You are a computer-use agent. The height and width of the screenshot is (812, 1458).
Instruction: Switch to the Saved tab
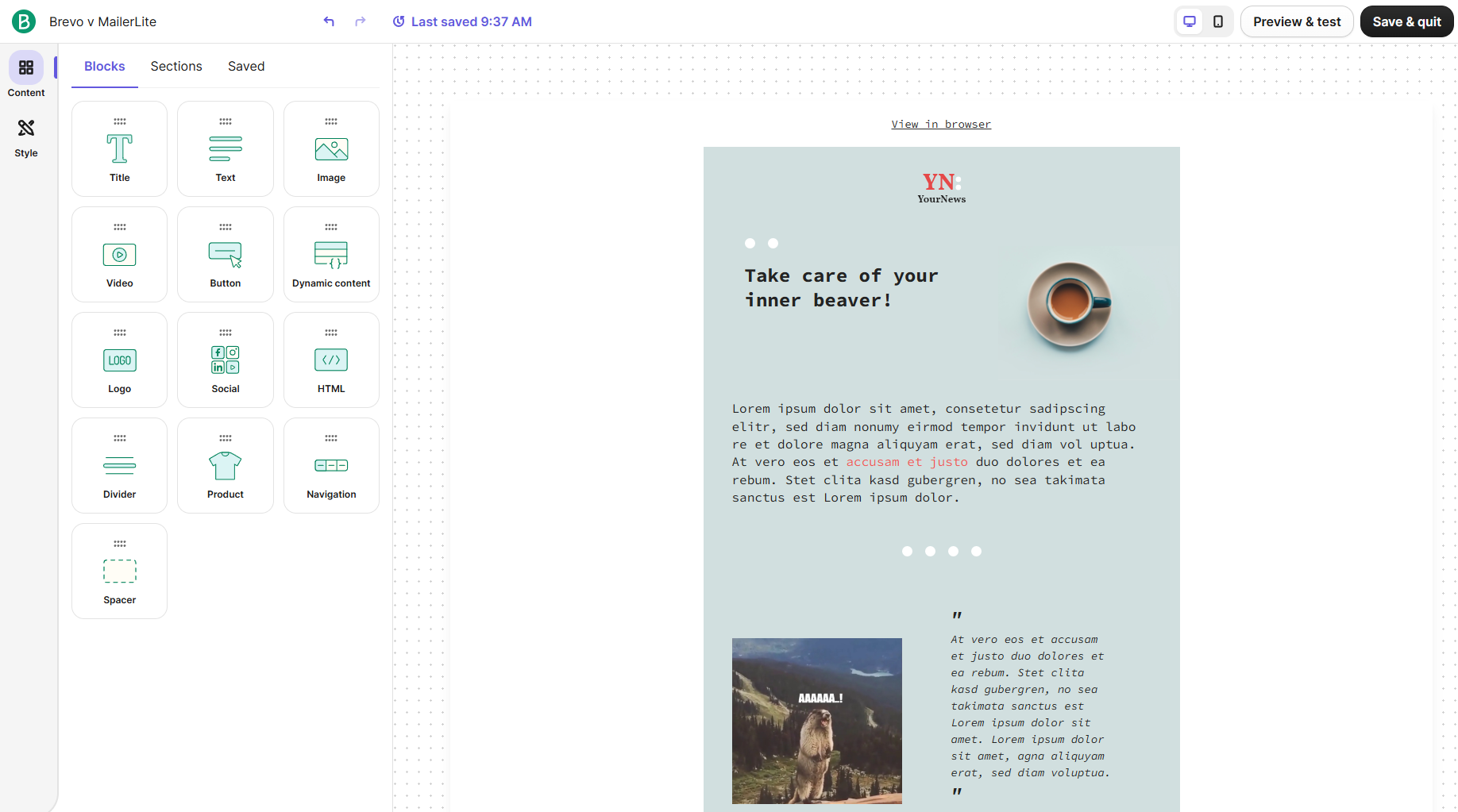point(246,67)
